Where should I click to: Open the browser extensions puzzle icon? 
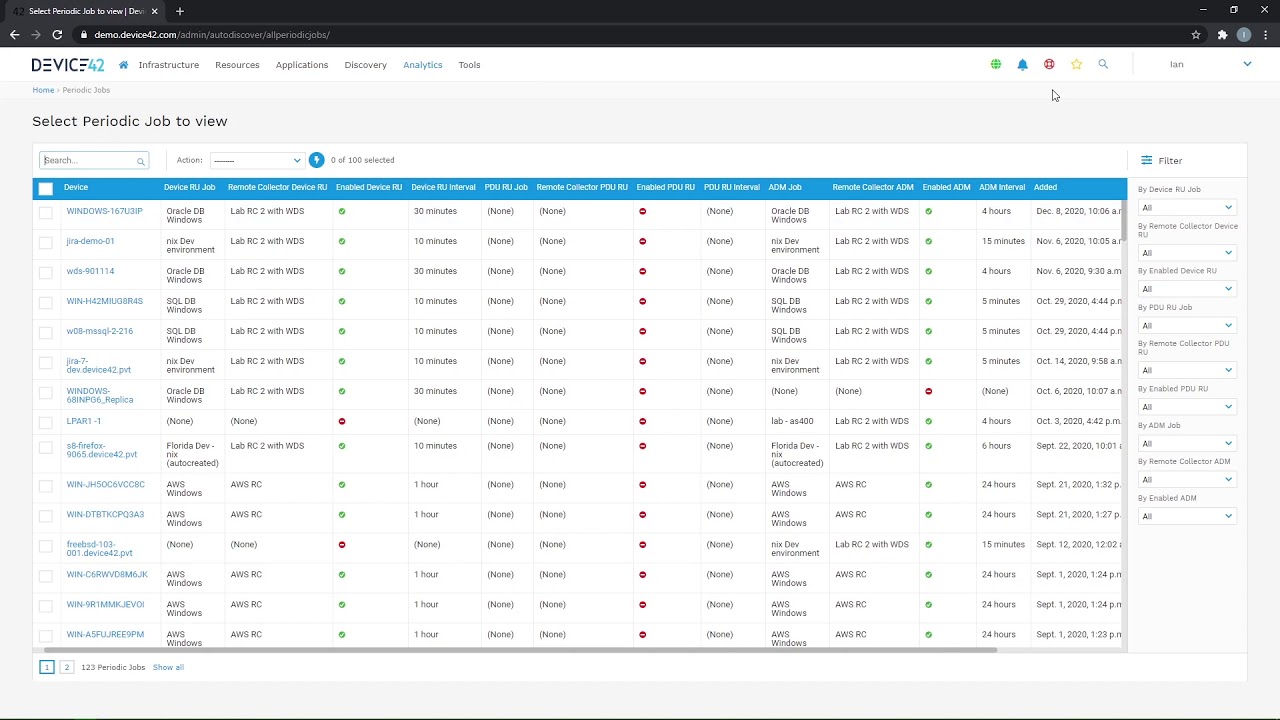click(1222, 35)
